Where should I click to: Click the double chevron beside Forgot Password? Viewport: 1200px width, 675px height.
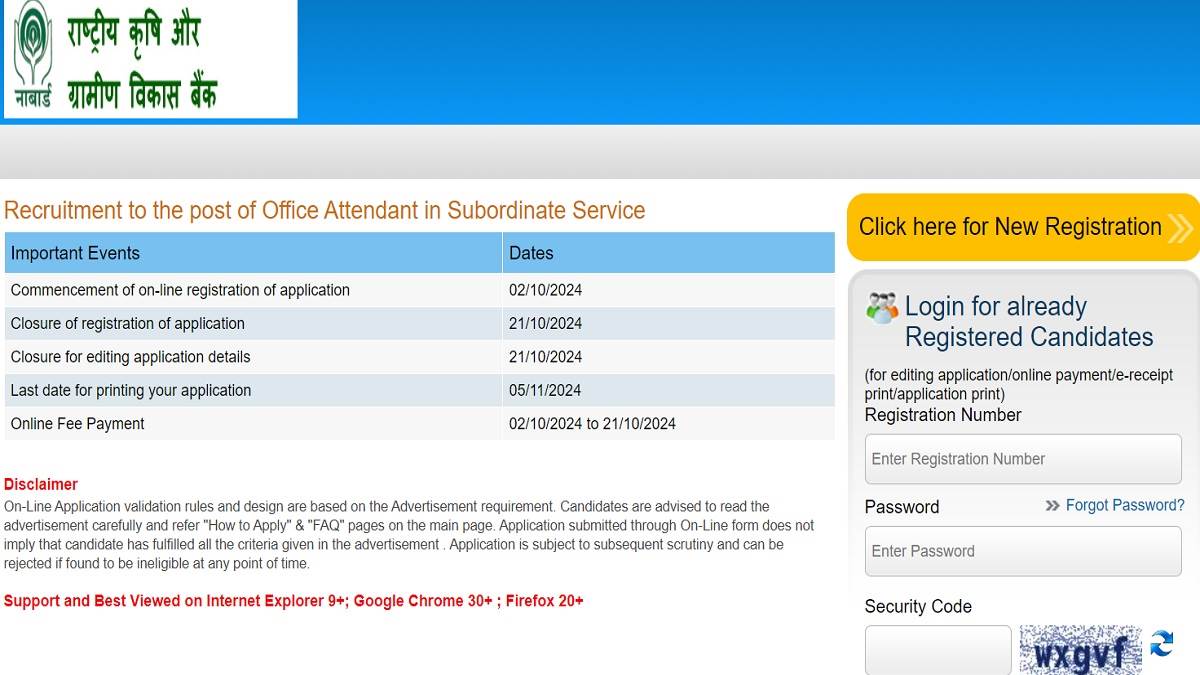[1052, 506]
